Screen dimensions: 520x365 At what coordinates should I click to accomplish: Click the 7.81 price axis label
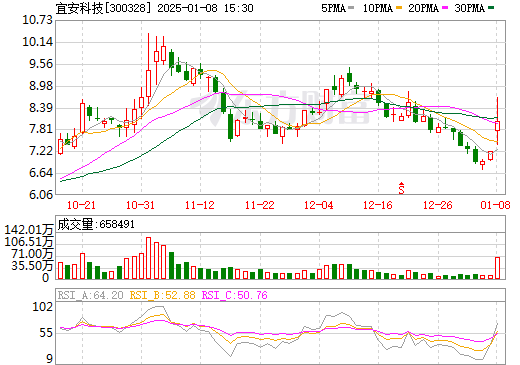point(41,129)
